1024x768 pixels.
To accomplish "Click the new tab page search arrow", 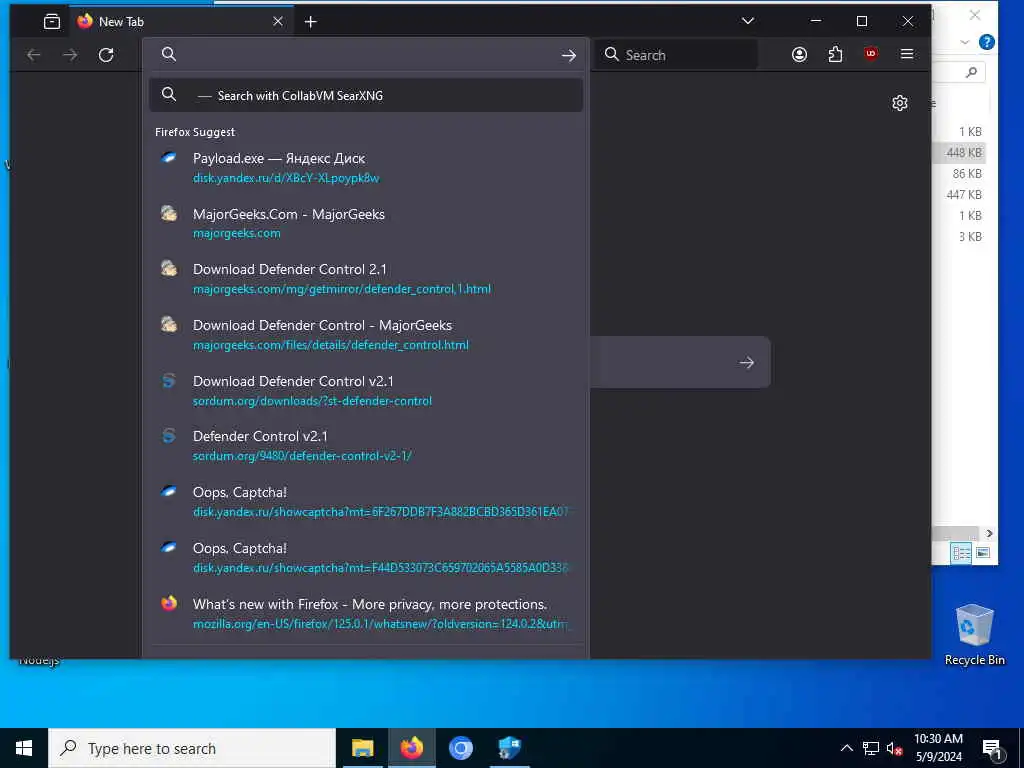I will pos(746,362).
